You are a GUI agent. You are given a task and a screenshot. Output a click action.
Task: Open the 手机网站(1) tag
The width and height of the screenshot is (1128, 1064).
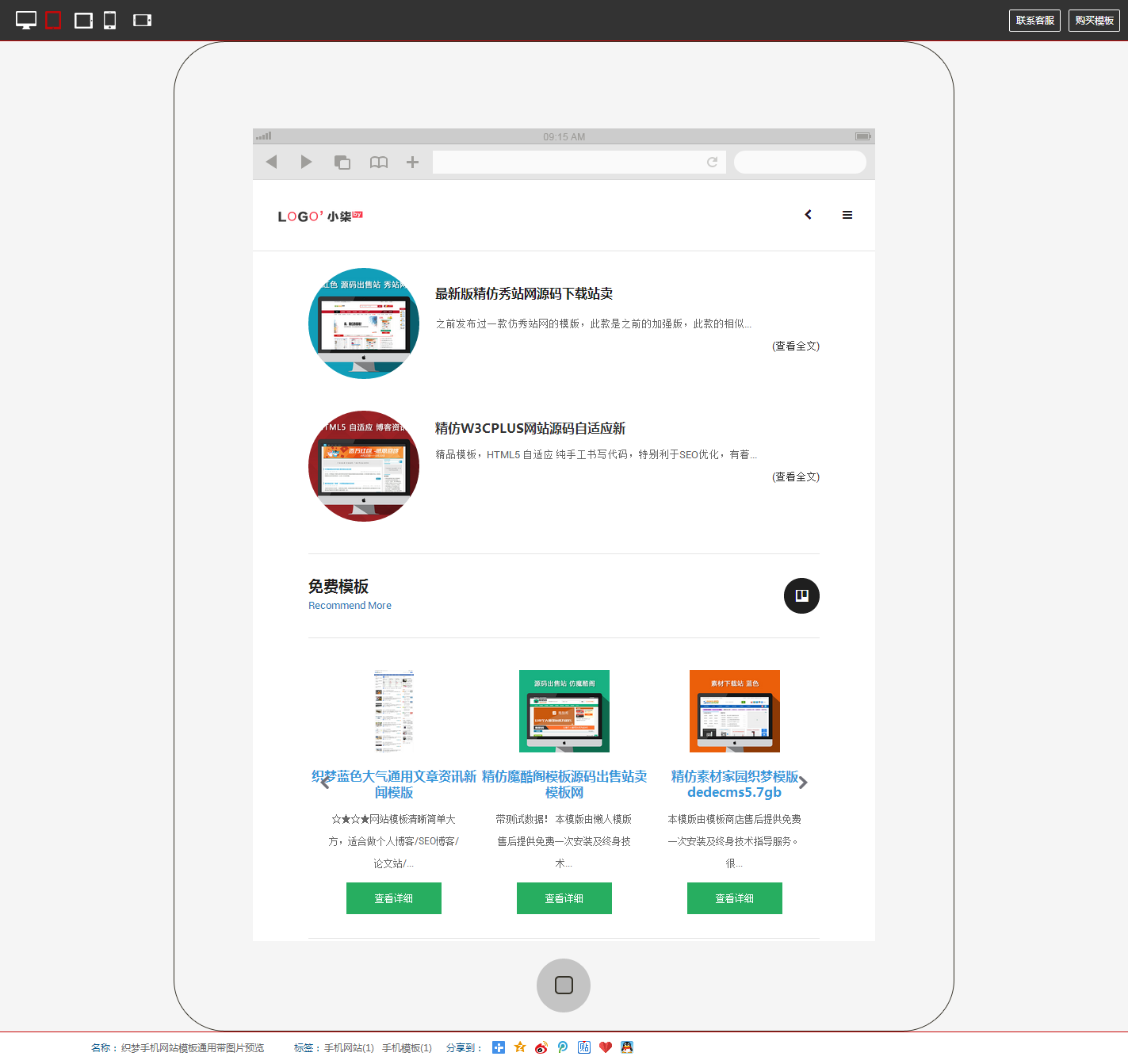click(349, 1048)
